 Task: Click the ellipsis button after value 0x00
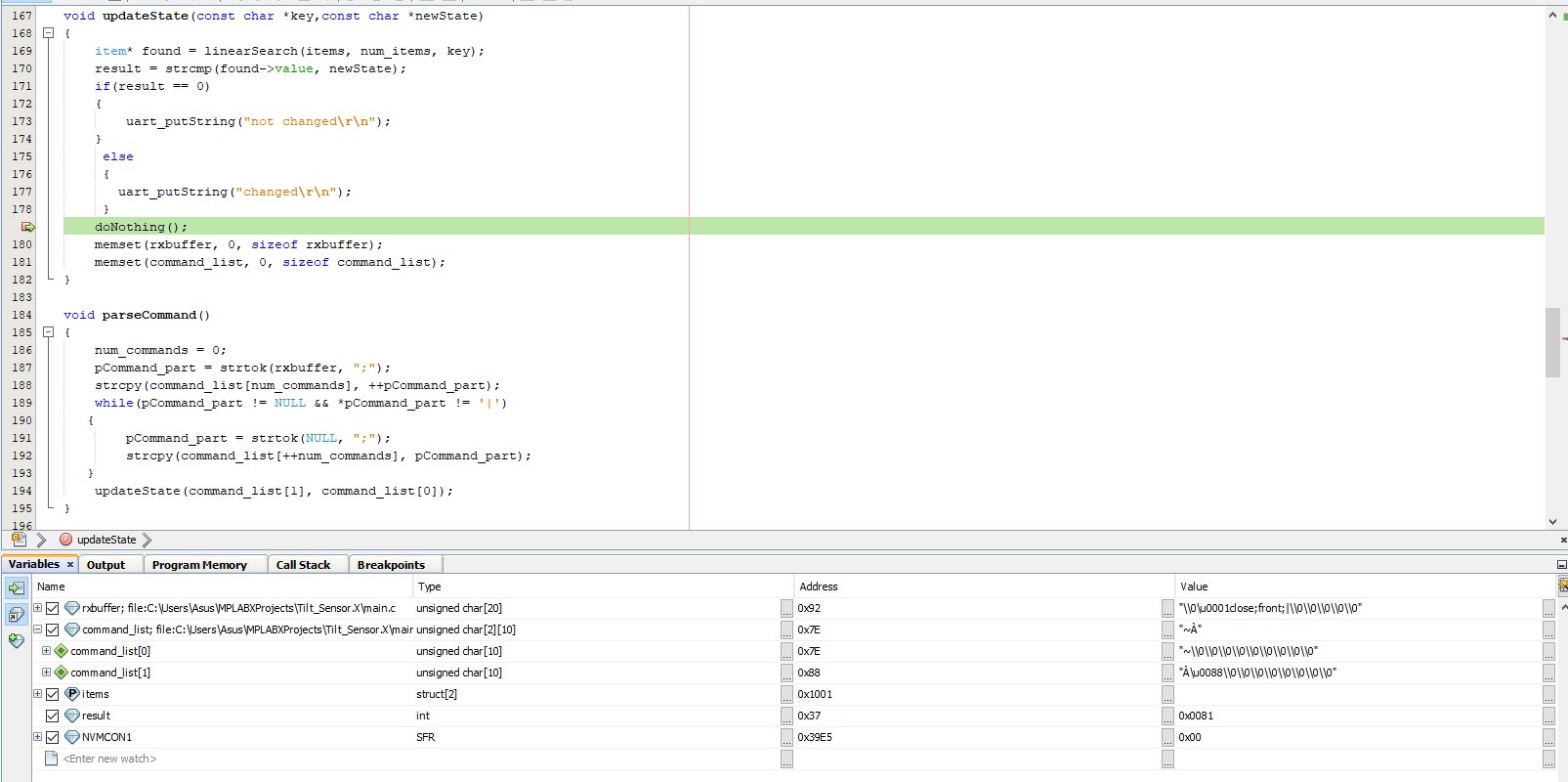coord(1548,737)
